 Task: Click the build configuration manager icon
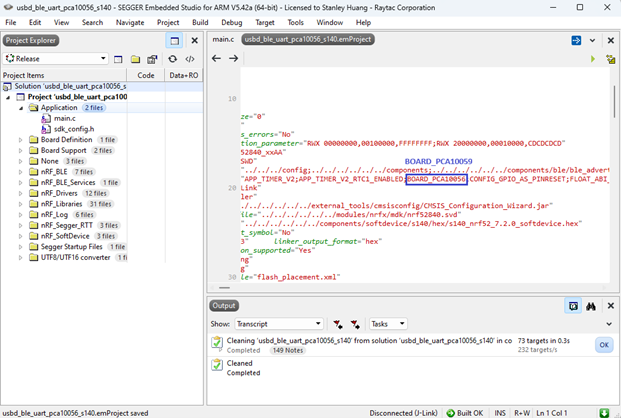click(x=116, y=59)
